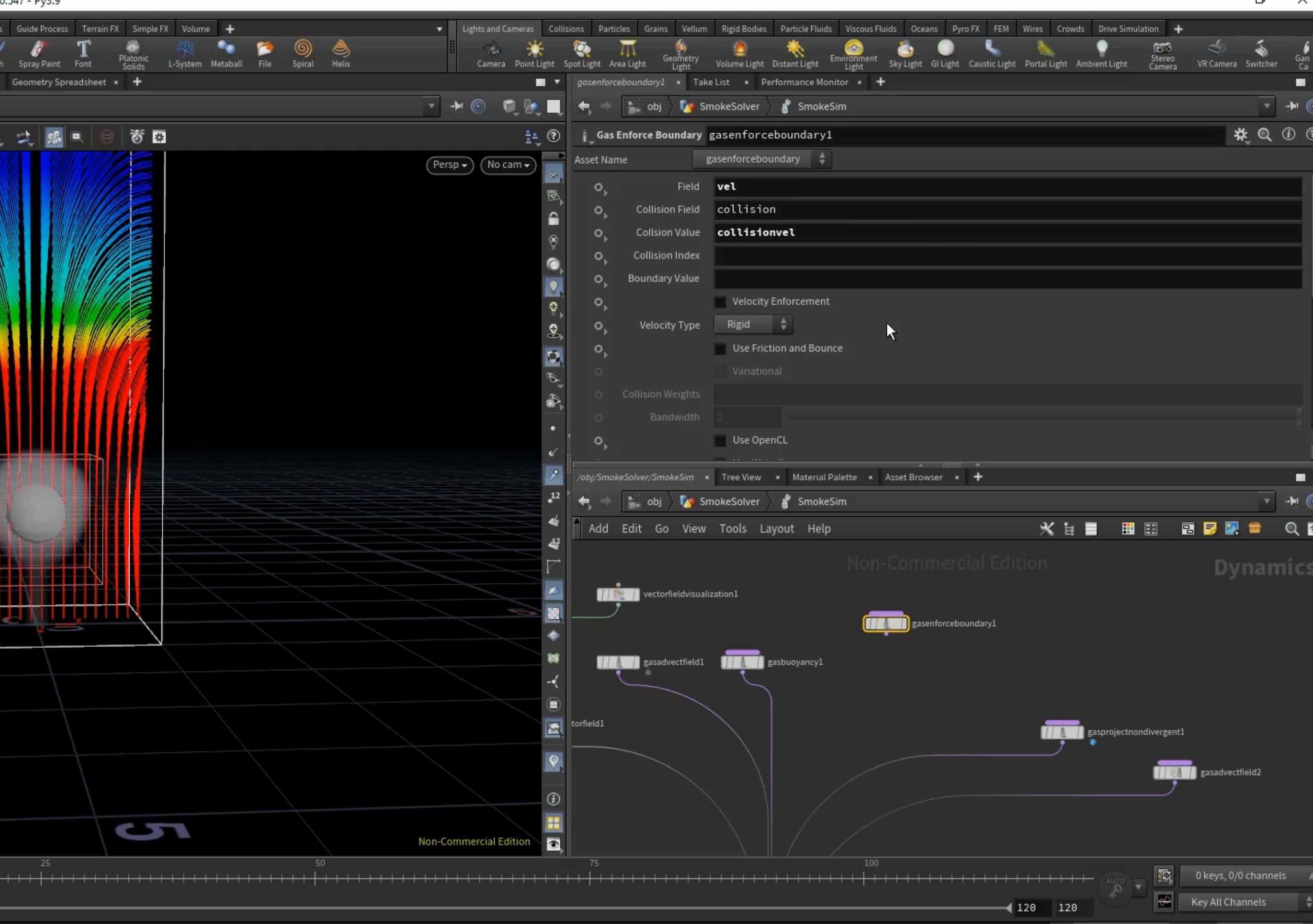Open the Layout menu in network editor

[x=776, y=529]
